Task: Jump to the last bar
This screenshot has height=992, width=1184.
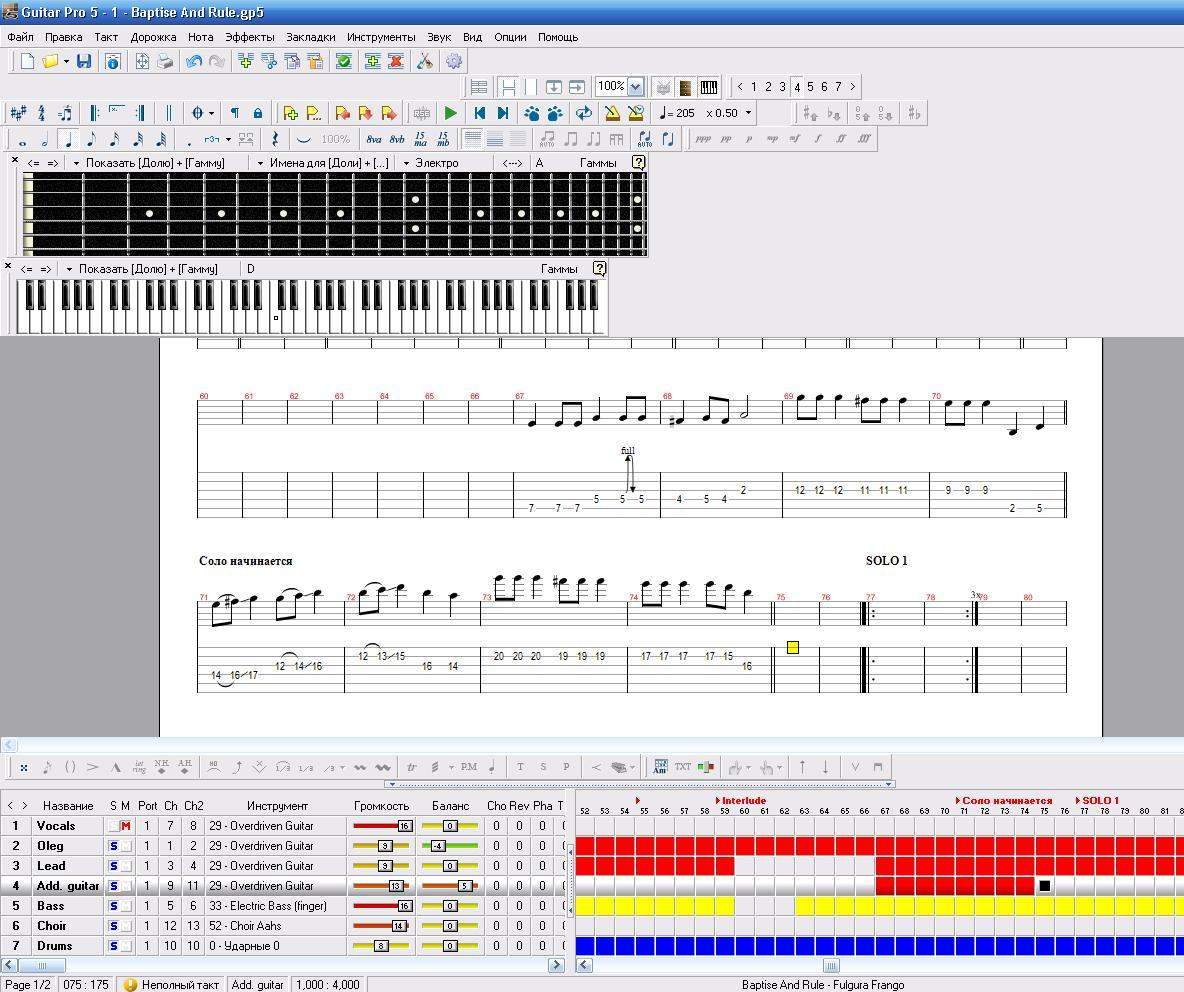Action: (503, 113)
